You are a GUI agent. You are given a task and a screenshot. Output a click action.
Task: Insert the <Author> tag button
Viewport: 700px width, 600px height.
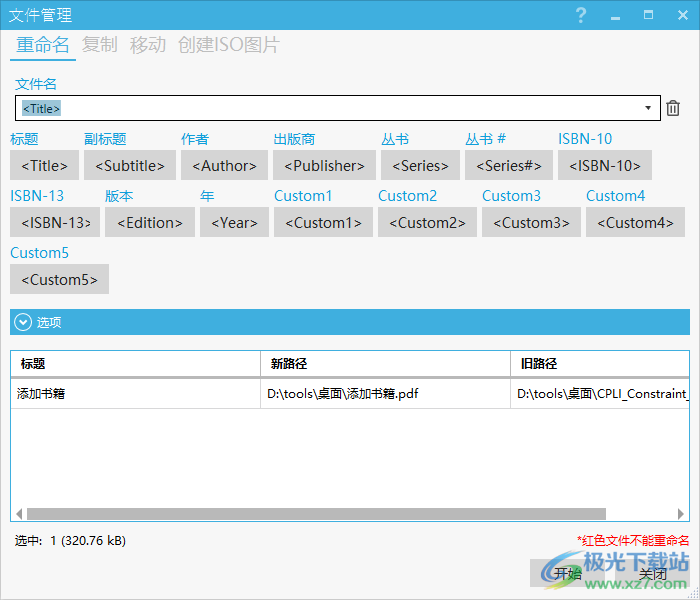point(224,165)
